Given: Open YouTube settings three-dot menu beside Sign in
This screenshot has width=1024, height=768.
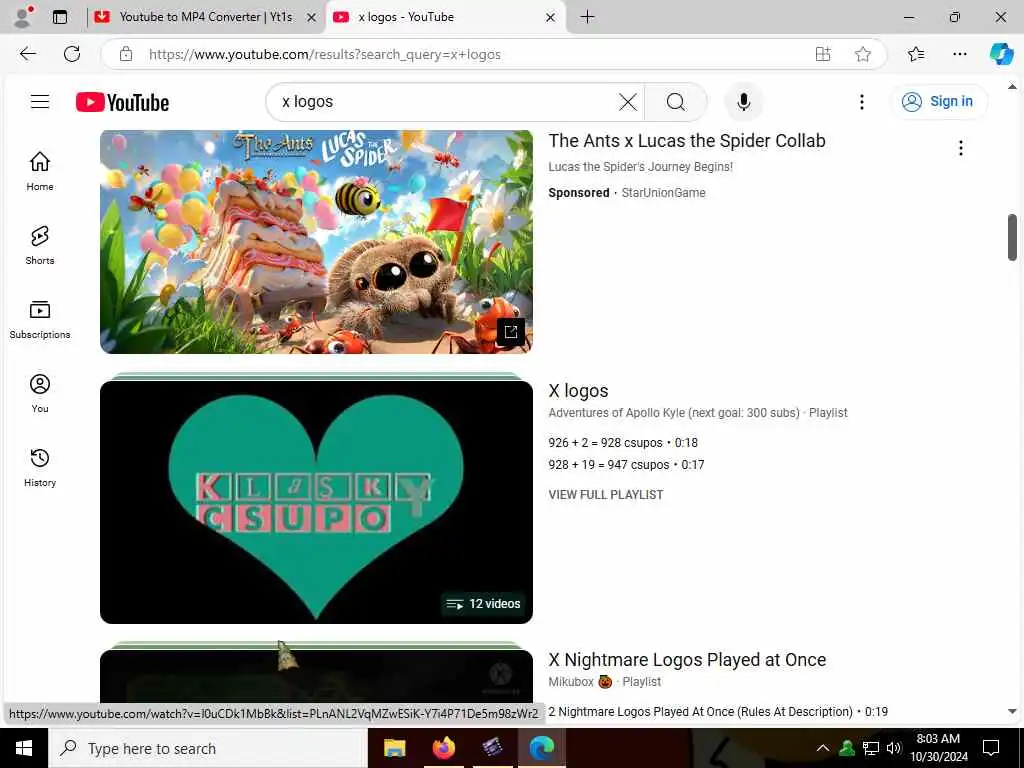Looking at the screenshot, I should 861,102.
